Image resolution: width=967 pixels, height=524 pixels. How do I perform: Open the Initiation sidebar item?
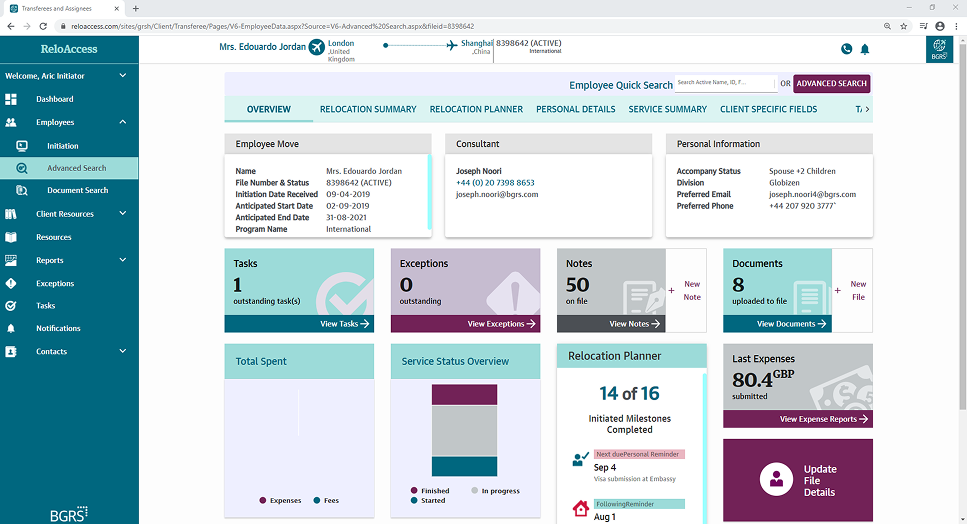point(69,145)
